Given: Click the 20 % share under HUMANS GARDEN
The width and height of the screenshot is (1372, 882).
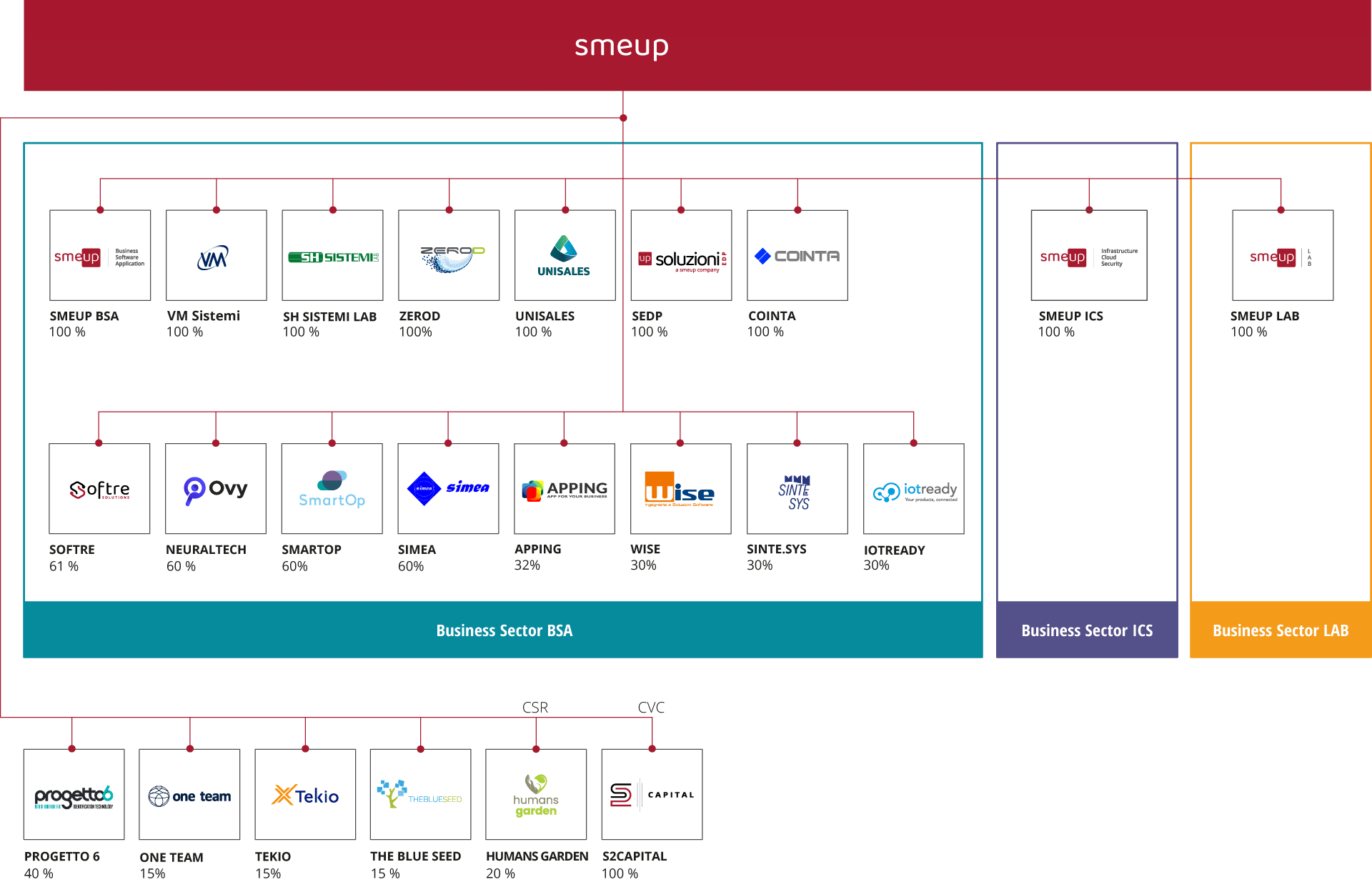Looking at the screenshot, I should click(500, 873).
